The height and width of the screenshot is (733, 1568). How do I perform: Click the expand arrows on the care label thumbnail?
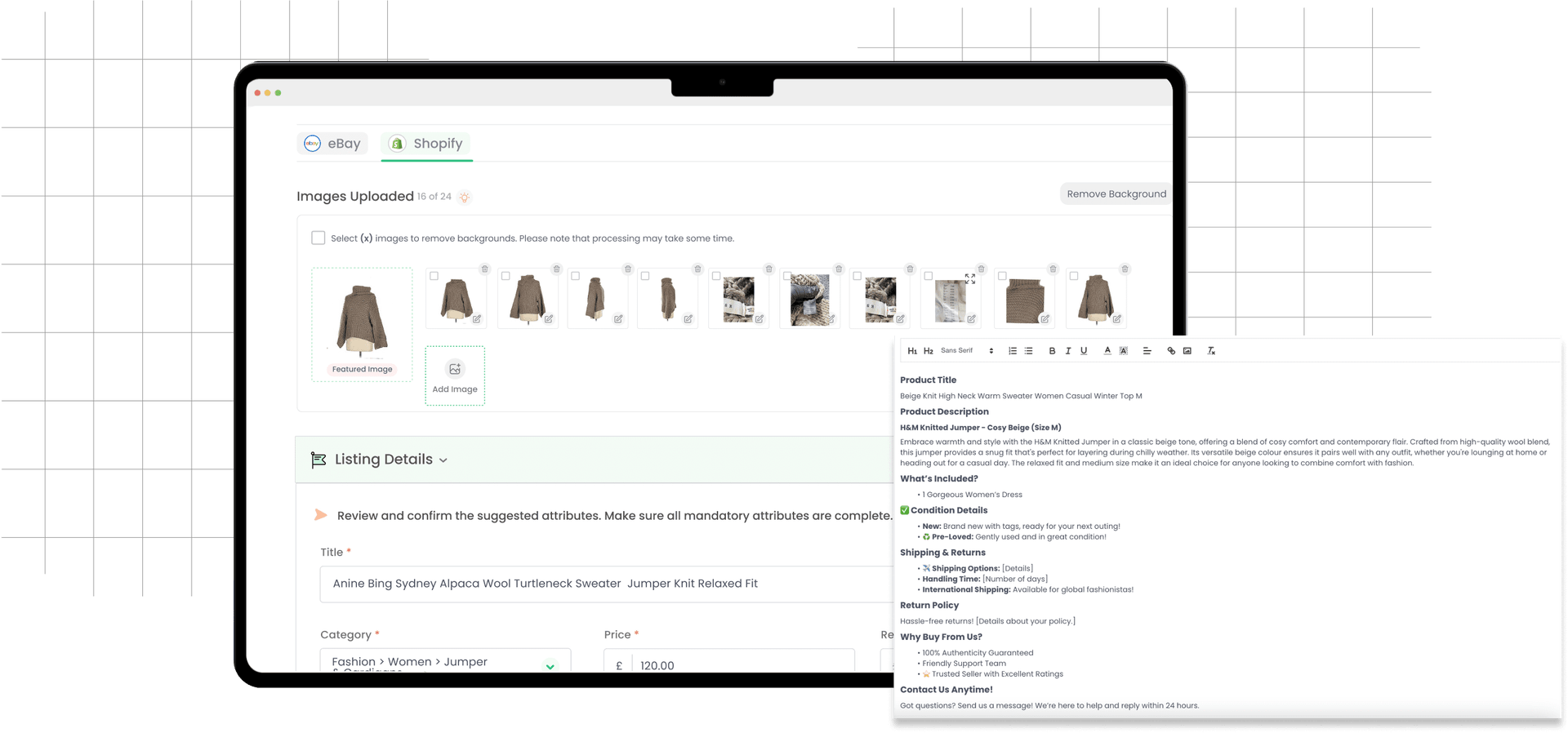(x=970, y=279)
